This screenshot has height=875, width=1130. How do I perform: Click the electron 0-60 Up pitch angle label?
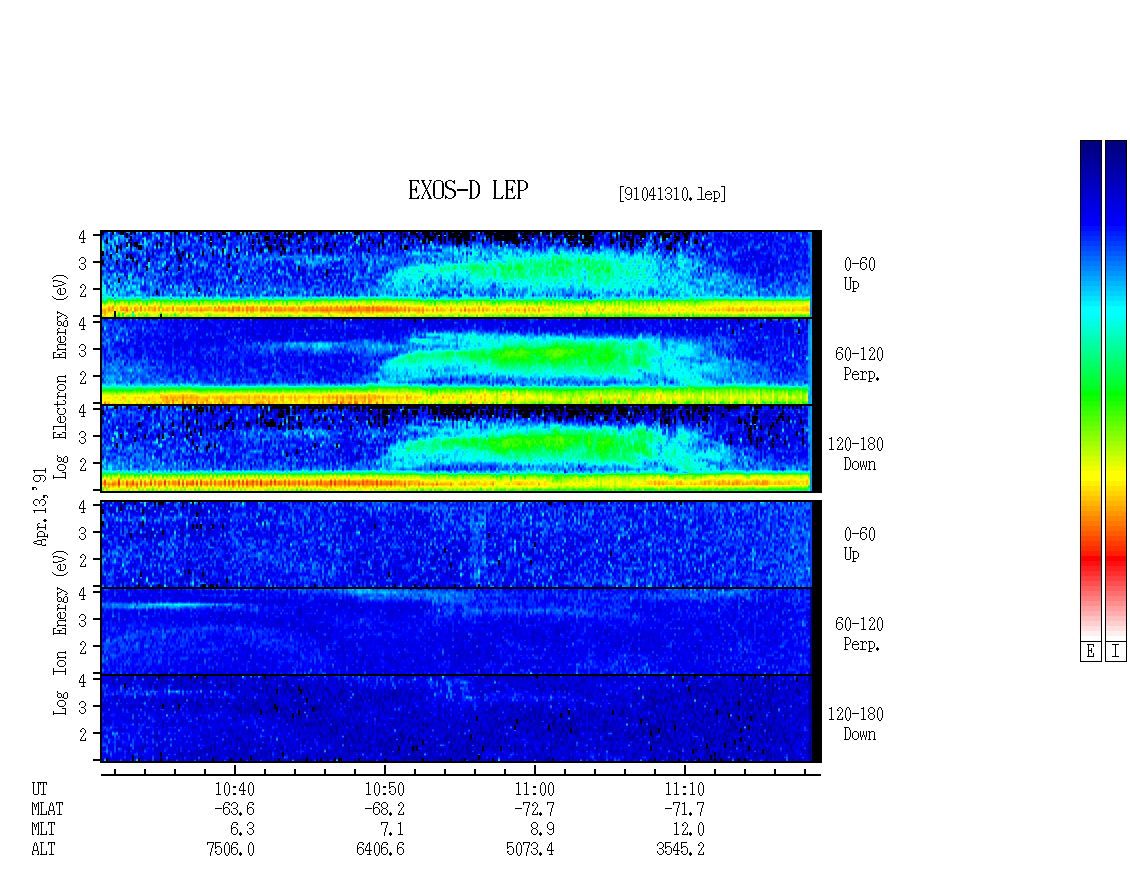(859, 274)
